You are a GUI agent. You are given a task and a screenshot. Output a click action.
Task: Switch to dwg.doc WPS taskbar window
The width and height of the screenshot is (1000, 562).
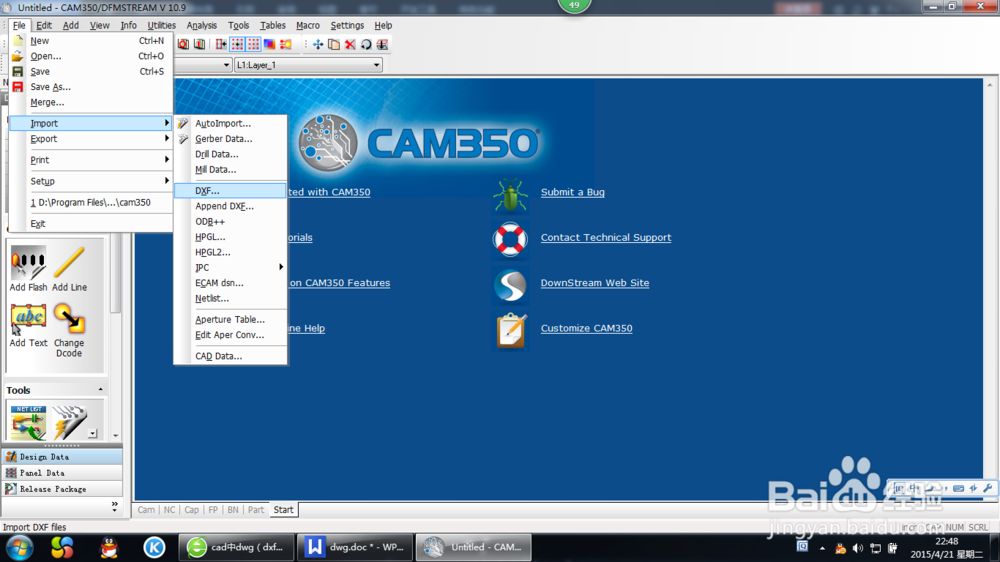click(355, 547)
